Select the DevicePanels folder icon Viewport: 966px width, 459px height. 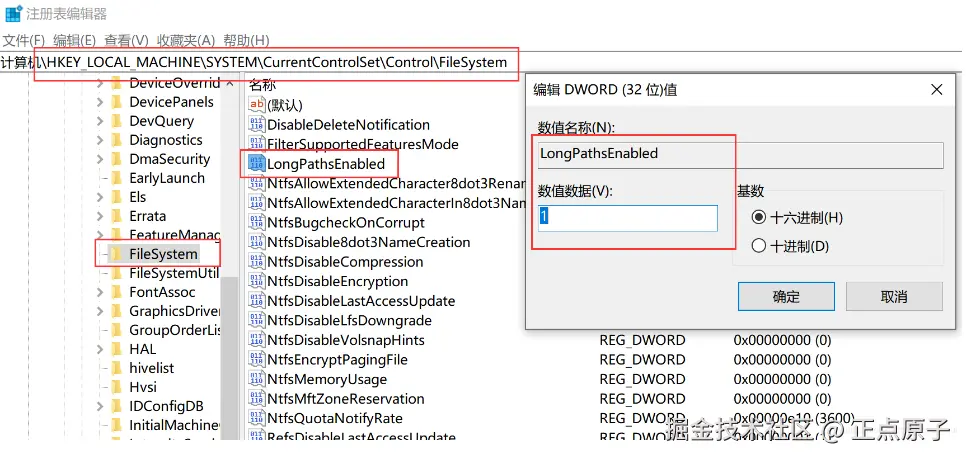[x=116, y=102]
